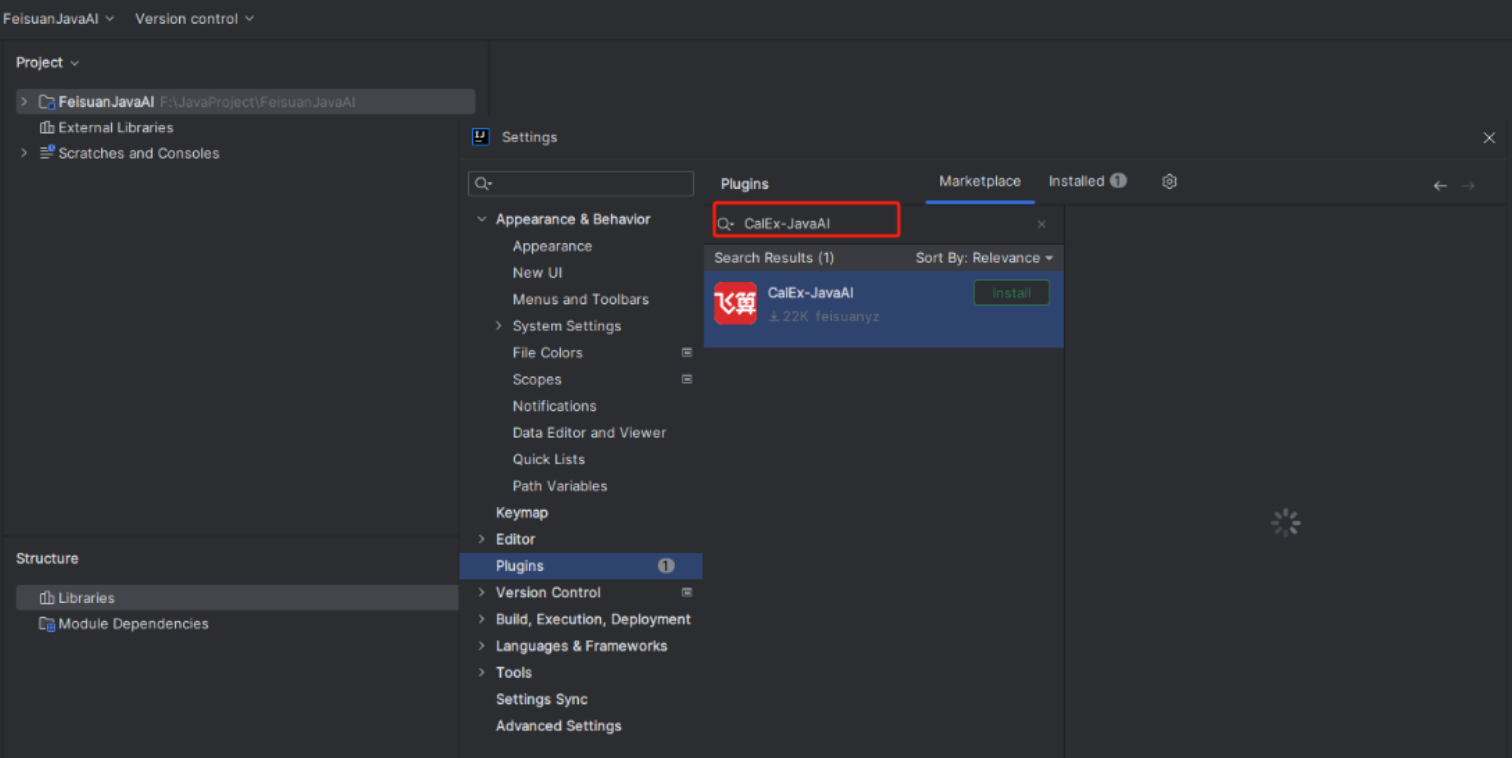Screen dimensions: 1512x758
Task: Select Keymap in settings tree
Action: [x=522, y=513]
